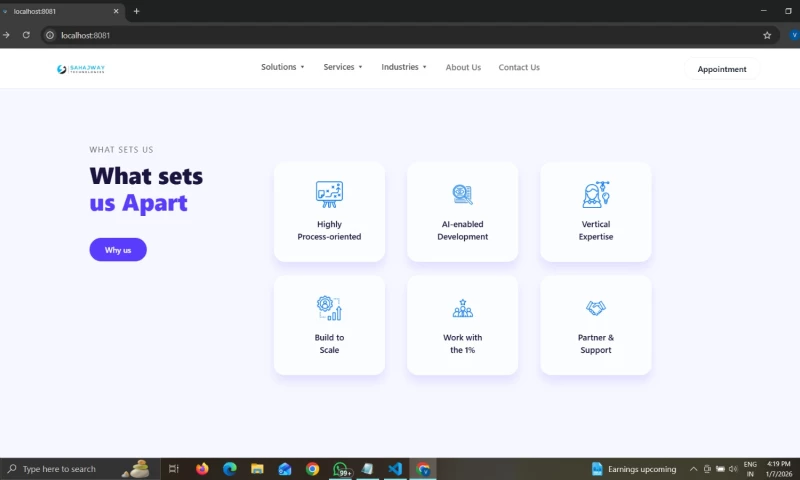The height and width of the screenshot is (480, 800).
Task: Click the Highly Process-oriented whiteboard icon
Action: (x=329, y=194)
